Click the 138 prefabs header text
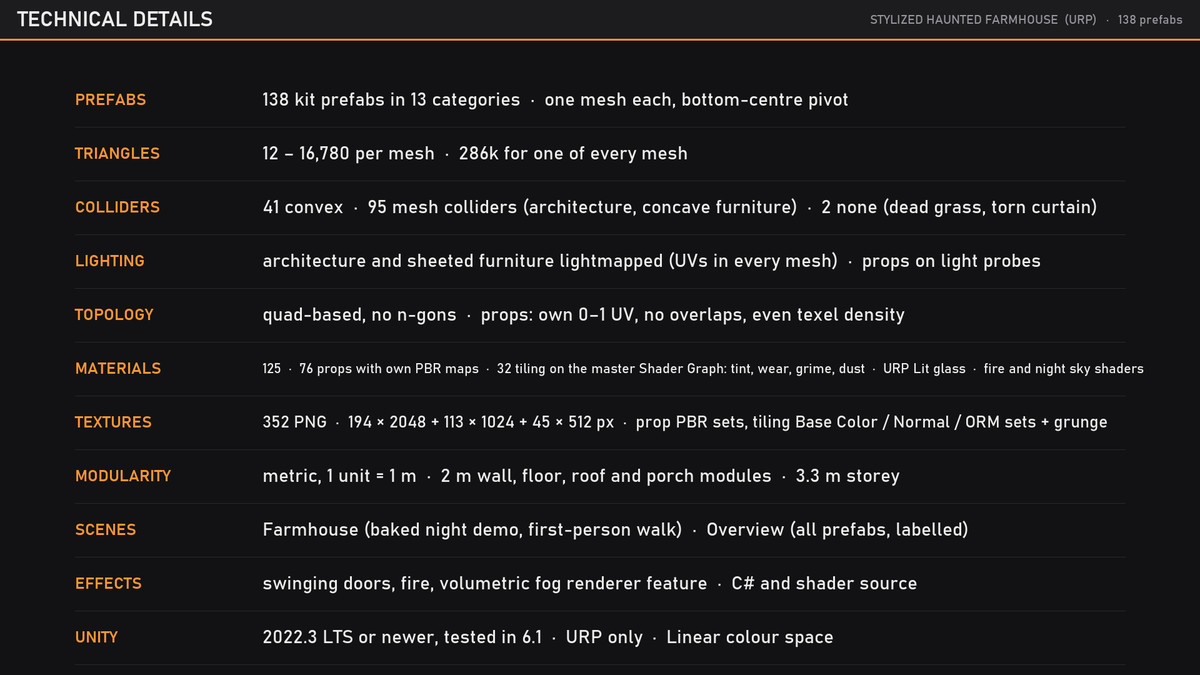1200x675 pixels. 1150,20
